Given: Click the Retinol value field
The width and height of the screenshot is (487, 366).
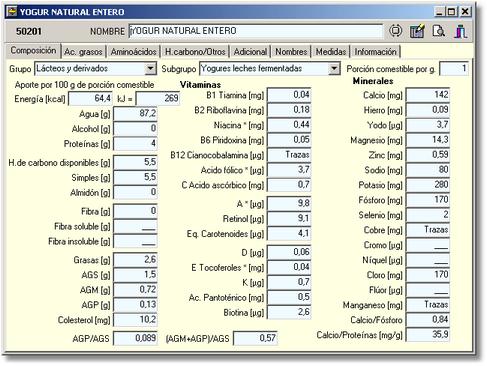Looking at the screenshot, I should [x=289, y=219].
